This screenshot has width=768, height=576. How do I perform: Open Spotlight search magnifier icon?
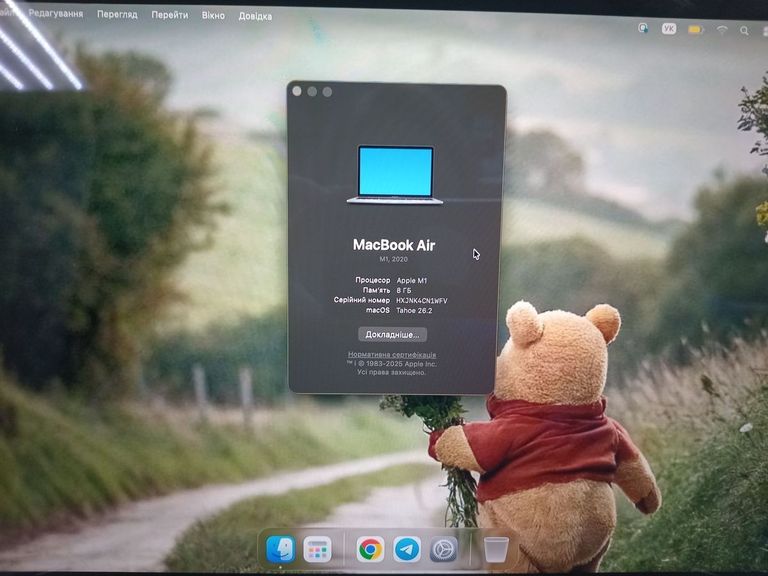(744, 31)
